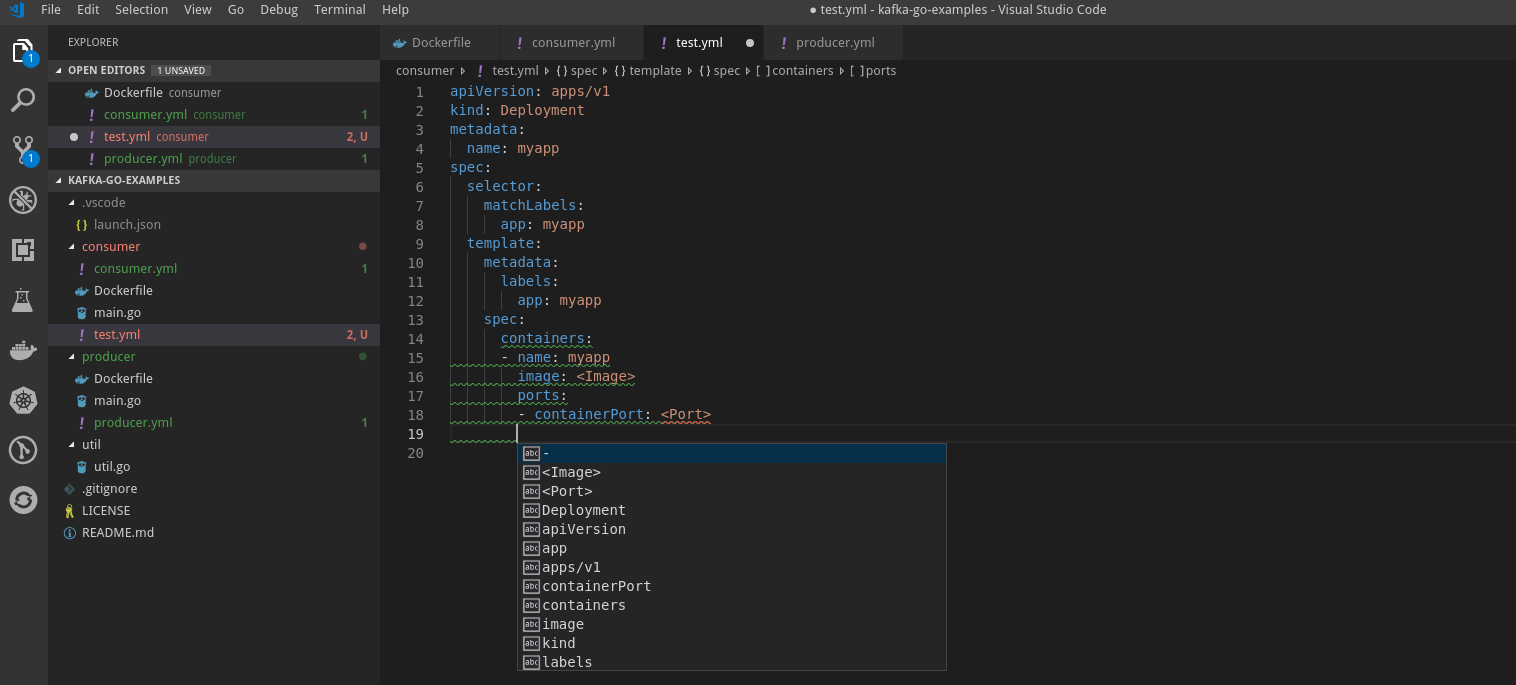Open the Help menu

pos(395,10)
